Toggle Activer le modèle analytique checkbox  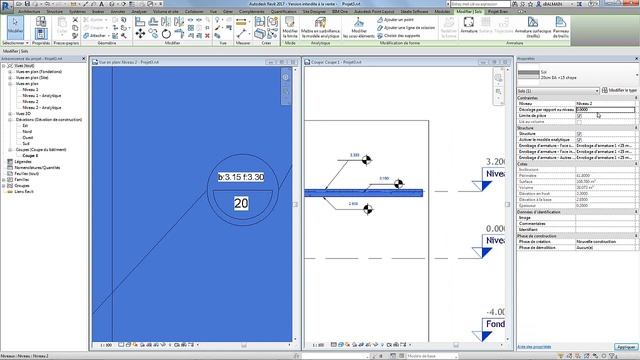pos(579,140)
